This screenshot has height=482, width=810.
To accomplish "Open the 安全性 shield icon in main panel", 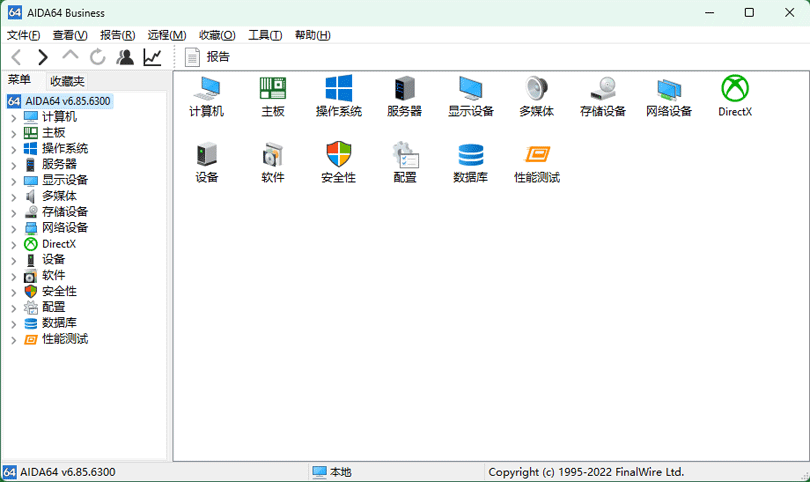I will (339, 163).
